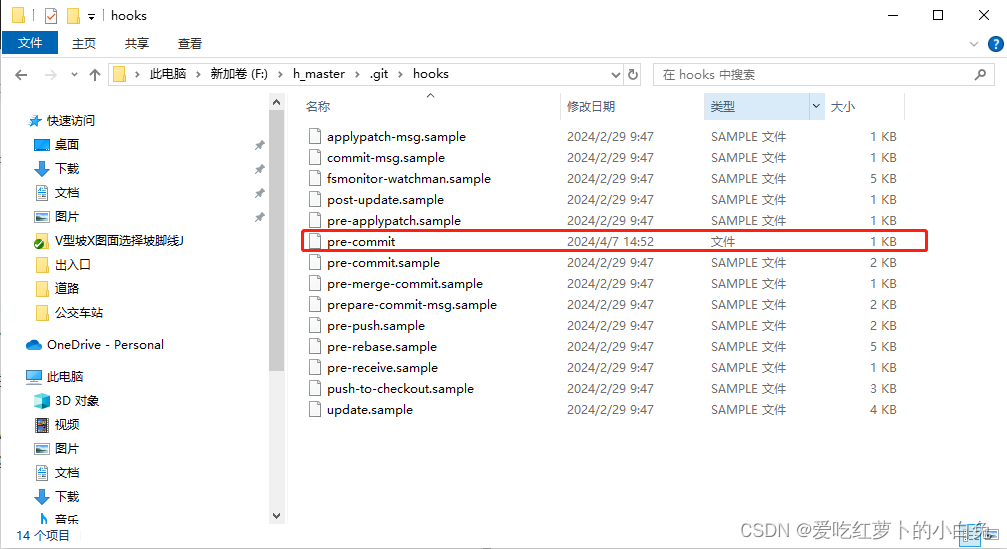Click the navigation pane scroll down arrow
This screenshot has height=549, width=1007.
276,516
